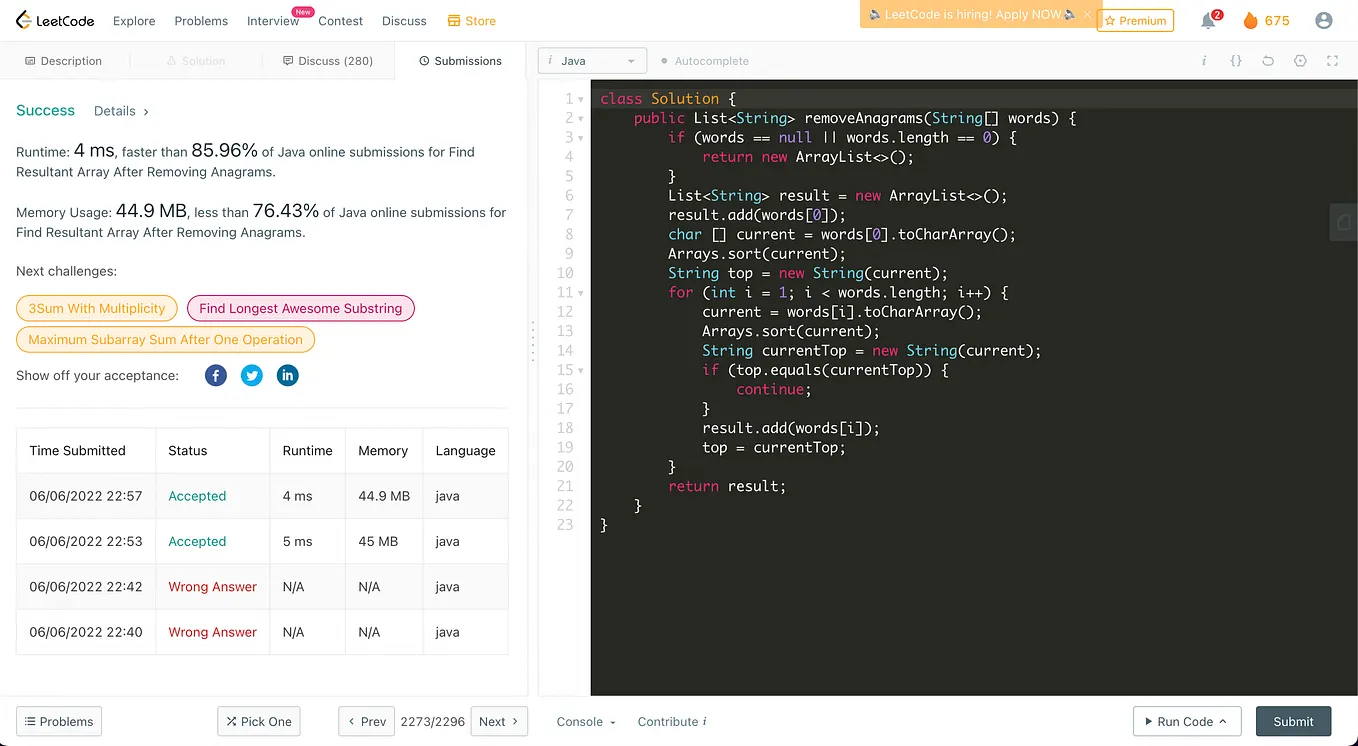Open the Discuss (280) tab
The height and width of the screenshot is (746, 1358).
click(328, 61)
